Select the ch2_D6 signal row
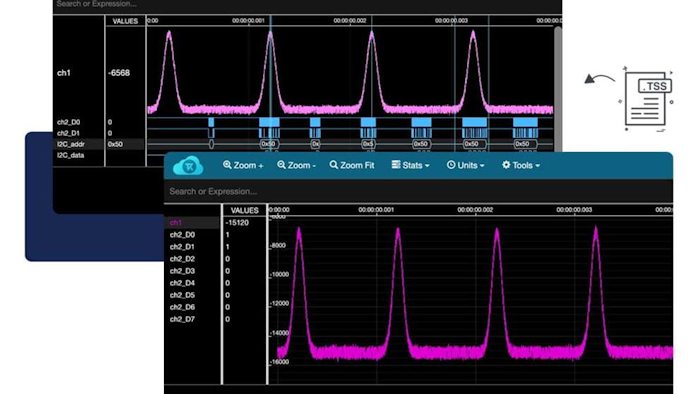This screenshot has height=394, width=700. coord(182,307)
